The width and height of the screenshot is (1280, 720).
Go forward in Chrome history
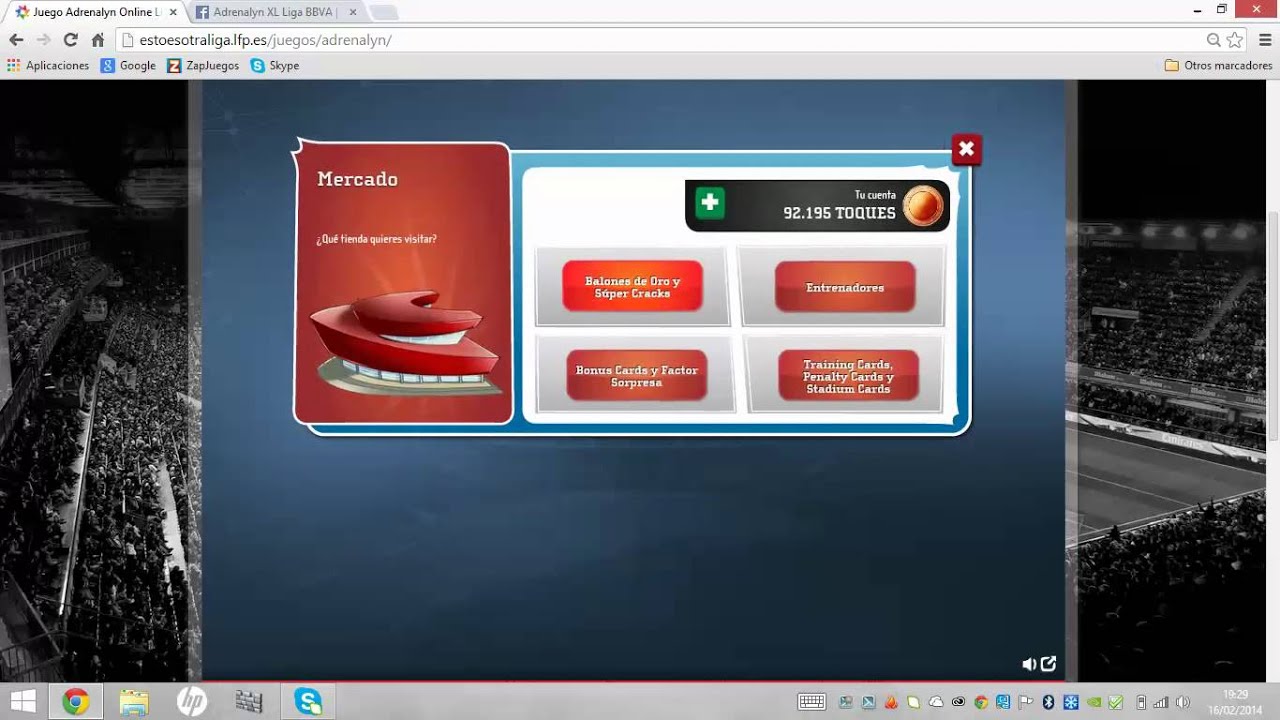click(43, 40)
